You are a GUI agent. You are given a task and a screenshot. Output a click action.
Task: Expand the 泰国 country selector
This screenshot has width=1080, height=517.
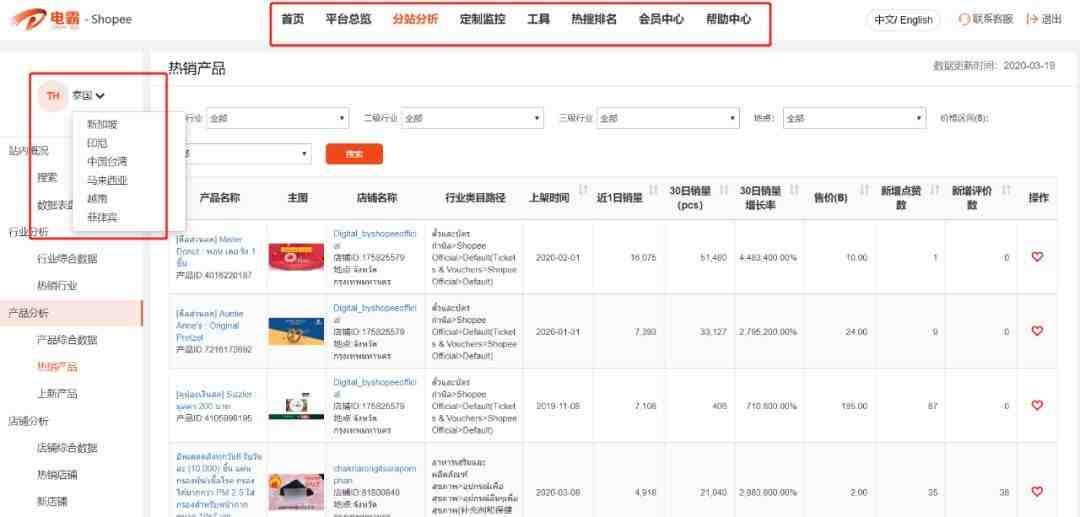click(x=89, y=96)
